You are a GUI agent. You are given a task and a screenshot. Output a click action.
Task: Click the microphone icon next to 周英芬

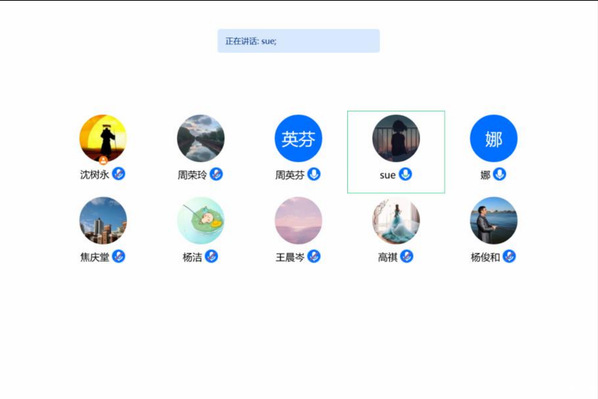tap(314, 174)
